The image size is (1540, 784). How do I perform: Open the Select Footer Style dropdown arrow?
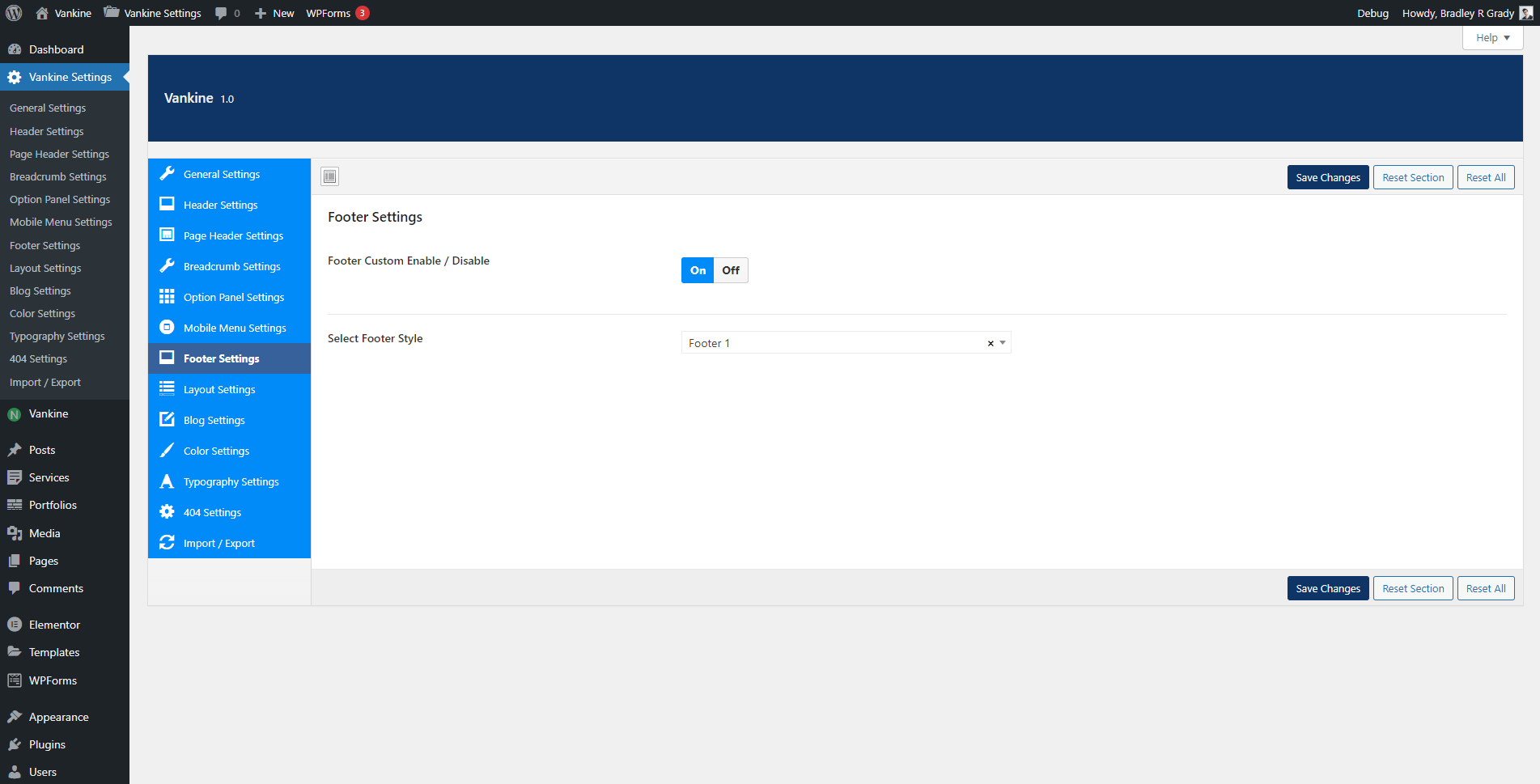point(1003,343)
